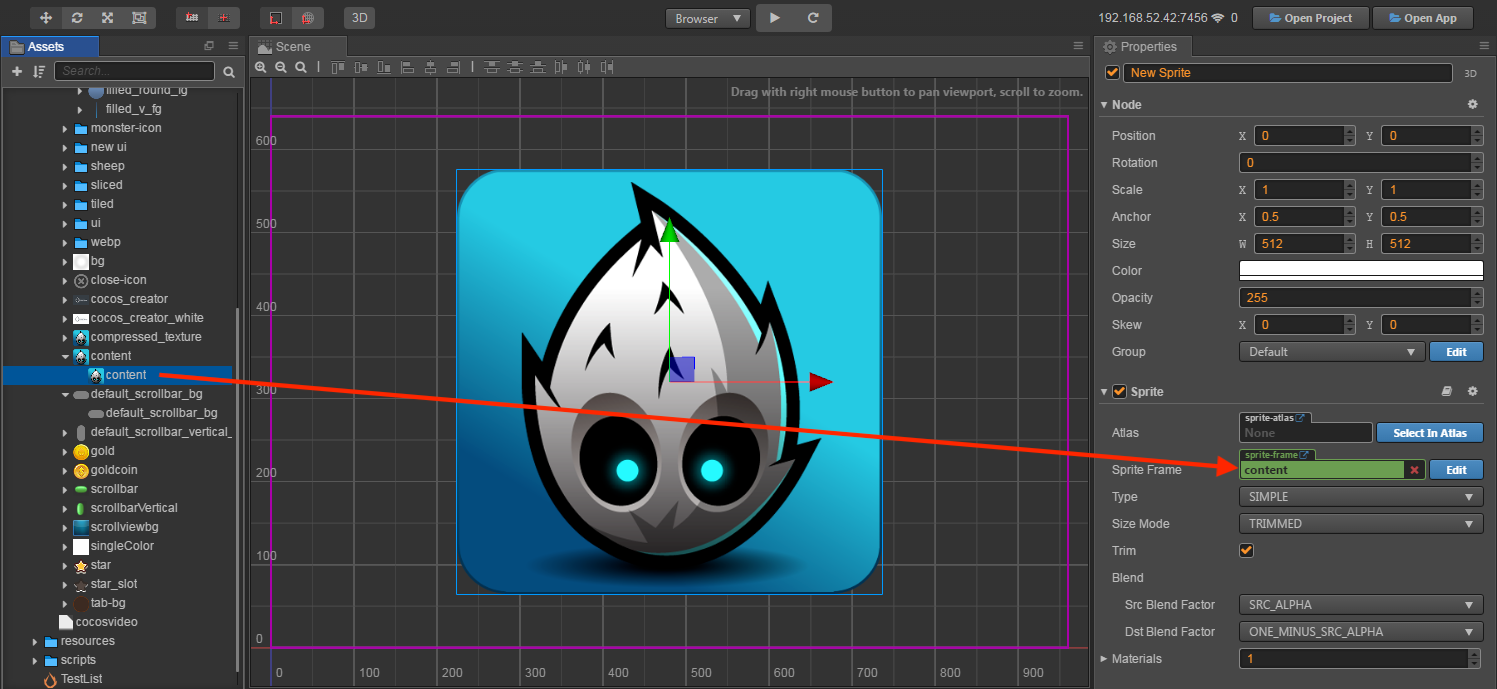Select the Scale transform tool
1497x689 pixels.
[x=107, y=18]
